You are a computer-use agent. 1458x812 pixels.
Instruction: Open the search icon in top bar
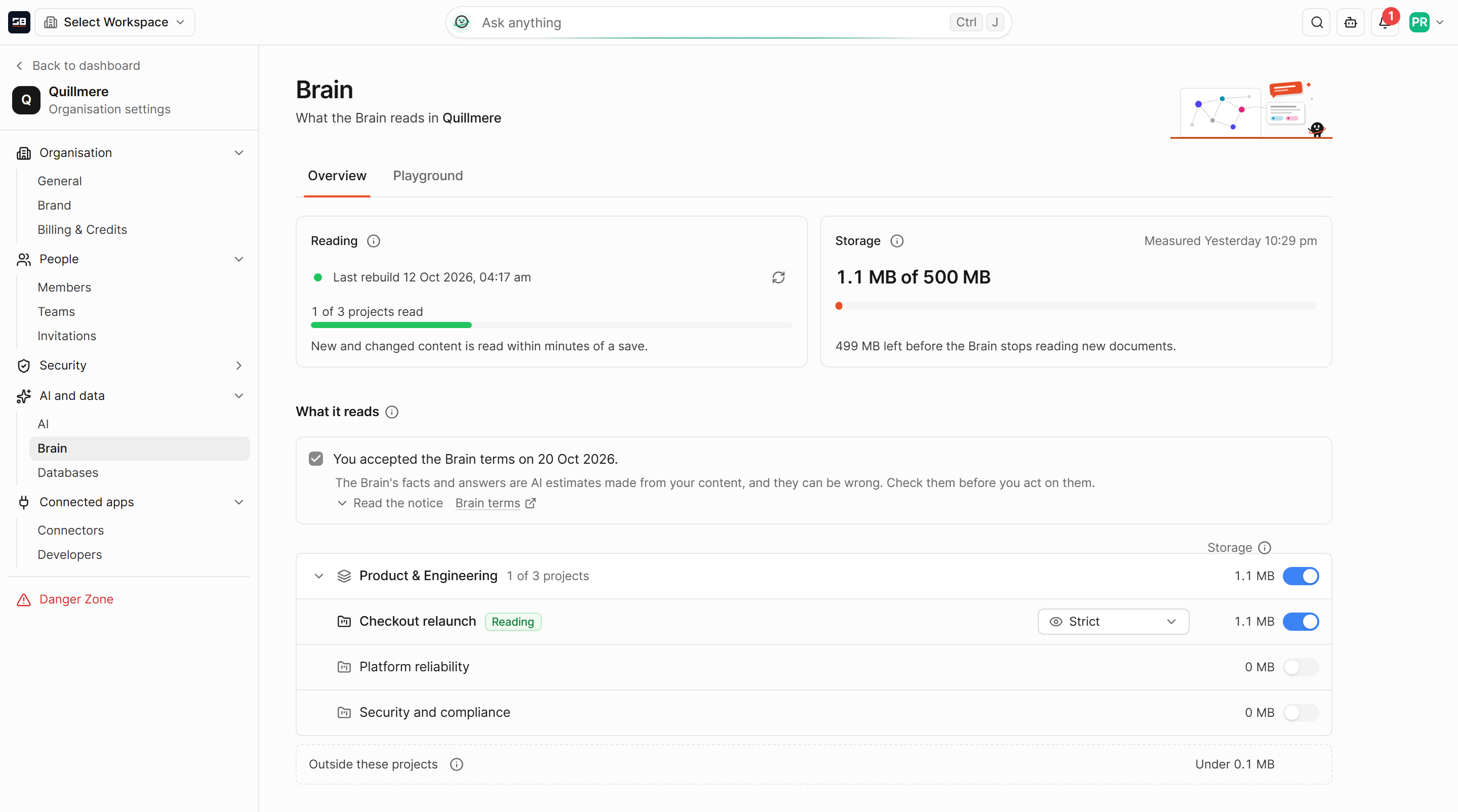pyautogui.click(x=1316, y=22)
